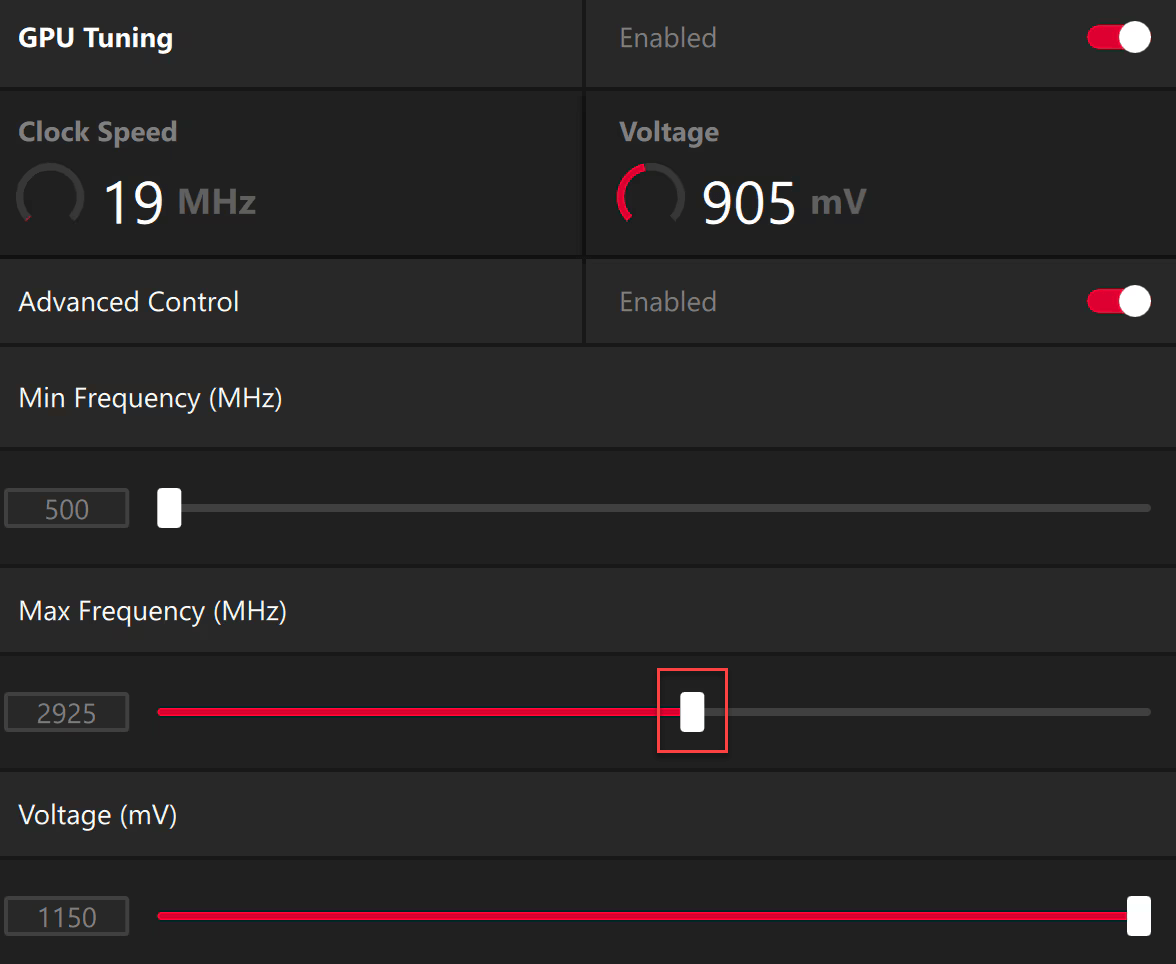Click Enabled text beside Advanced Control

point(668,302)
